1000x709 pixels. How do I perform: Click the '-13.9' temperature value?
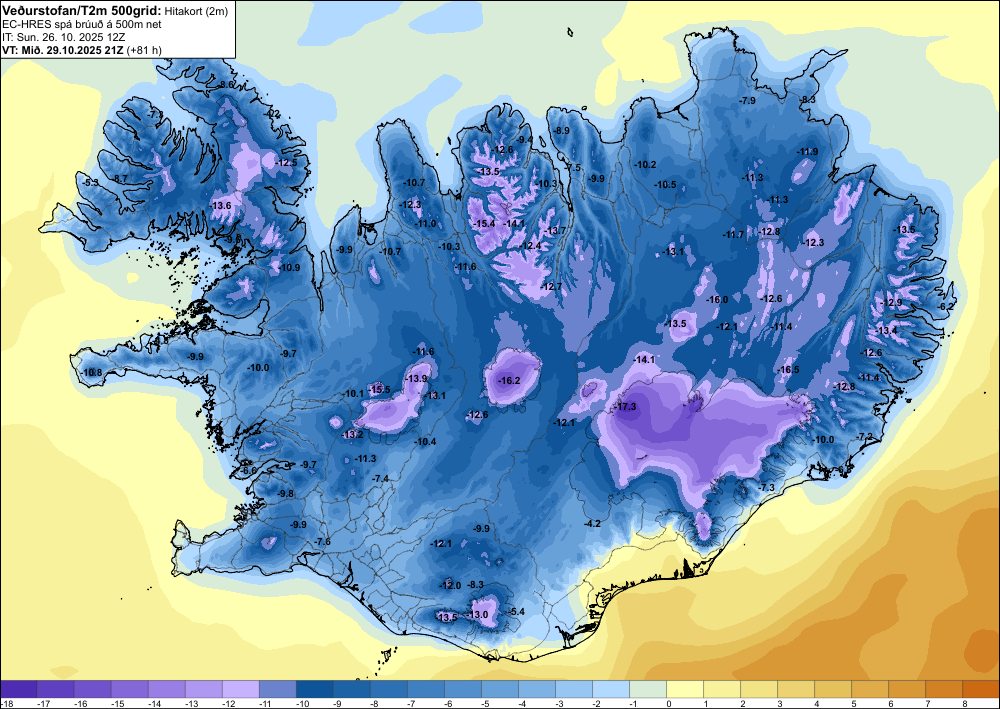[416, 378]
